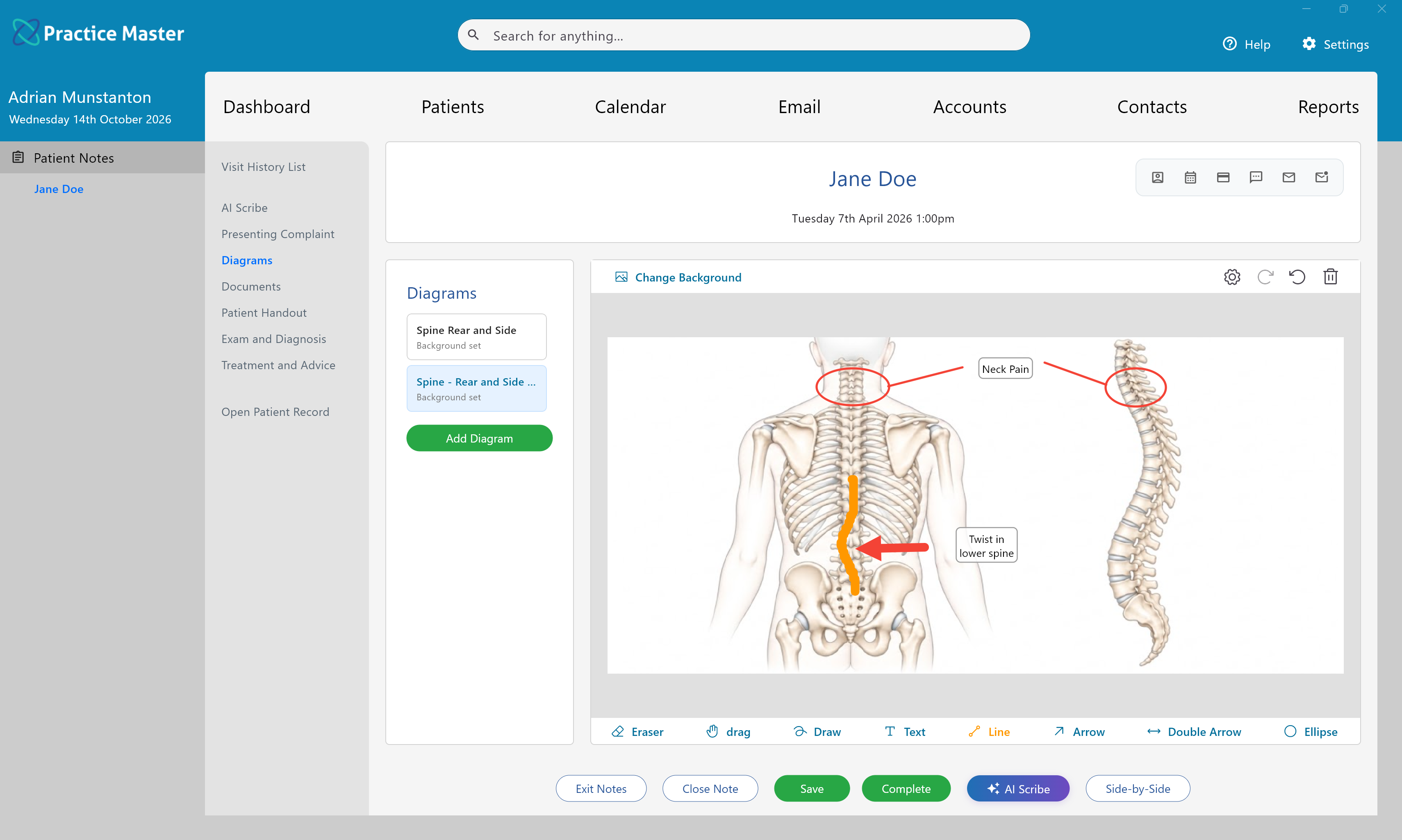
Task: Click the envelope email icon
Action: (1289, 178)
